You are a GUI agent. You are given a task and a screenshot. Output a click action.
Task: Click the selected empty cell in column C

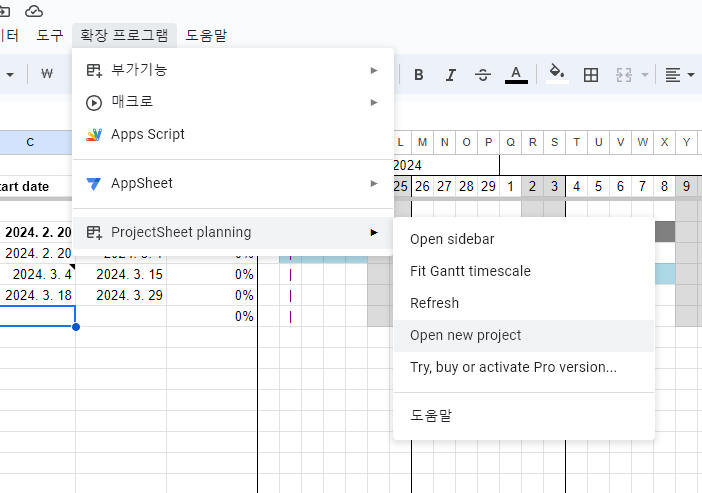pos(38,316)
